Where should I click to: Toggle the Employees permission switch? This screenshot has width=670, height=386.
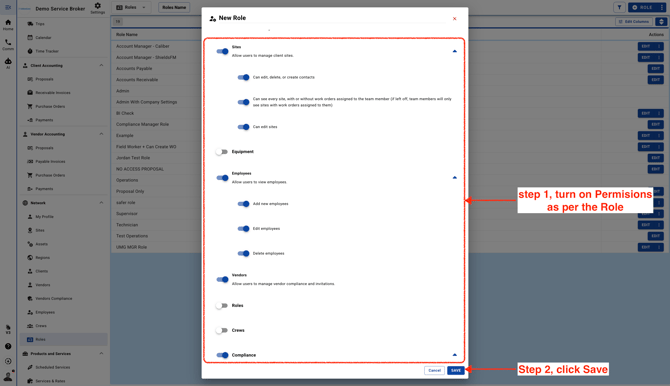(222, 178)
